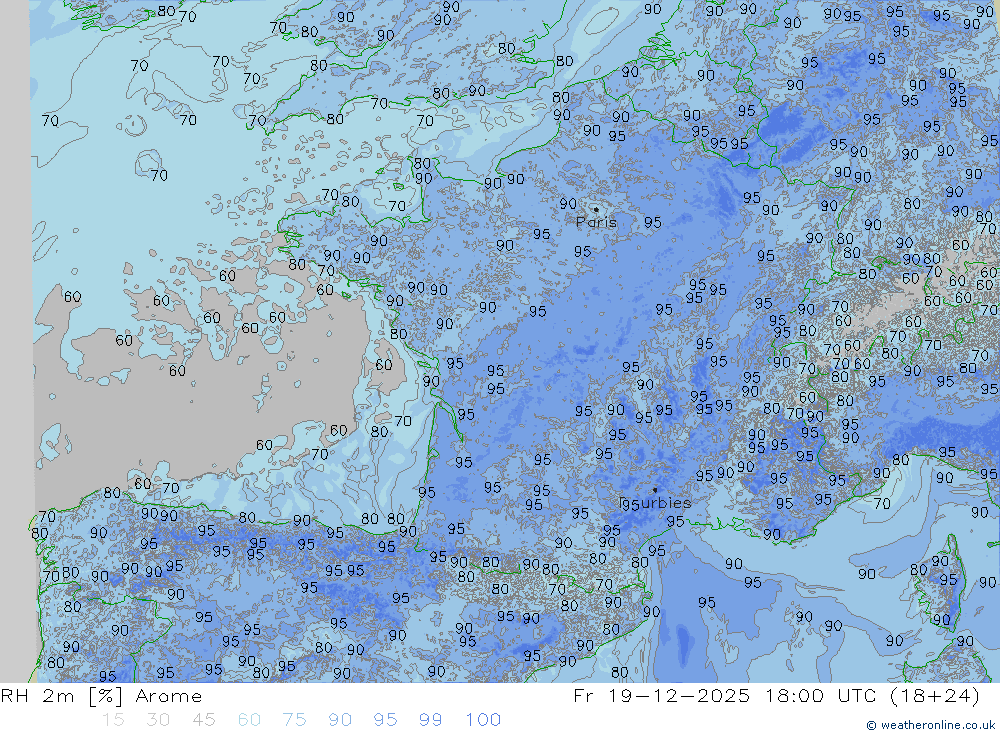This screenshot has height=733, width=1000.
Task: Click the forecast date 'Fr 19-12-2025'
Action: pos(662,695)
